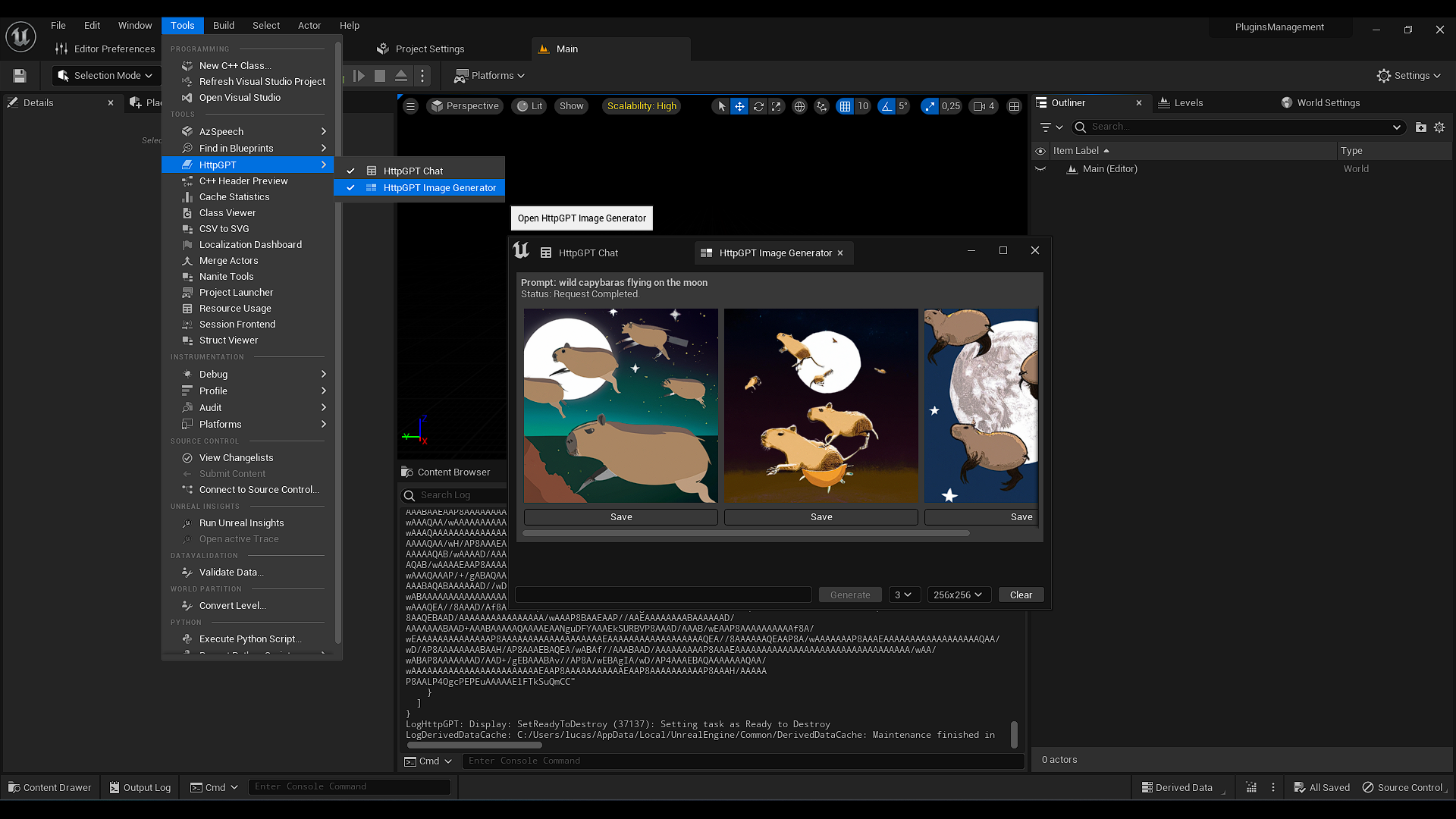Create a new folder in the Outliner
The width and height of the screenshot is (1456, 819).
[x=1420, y=127]
